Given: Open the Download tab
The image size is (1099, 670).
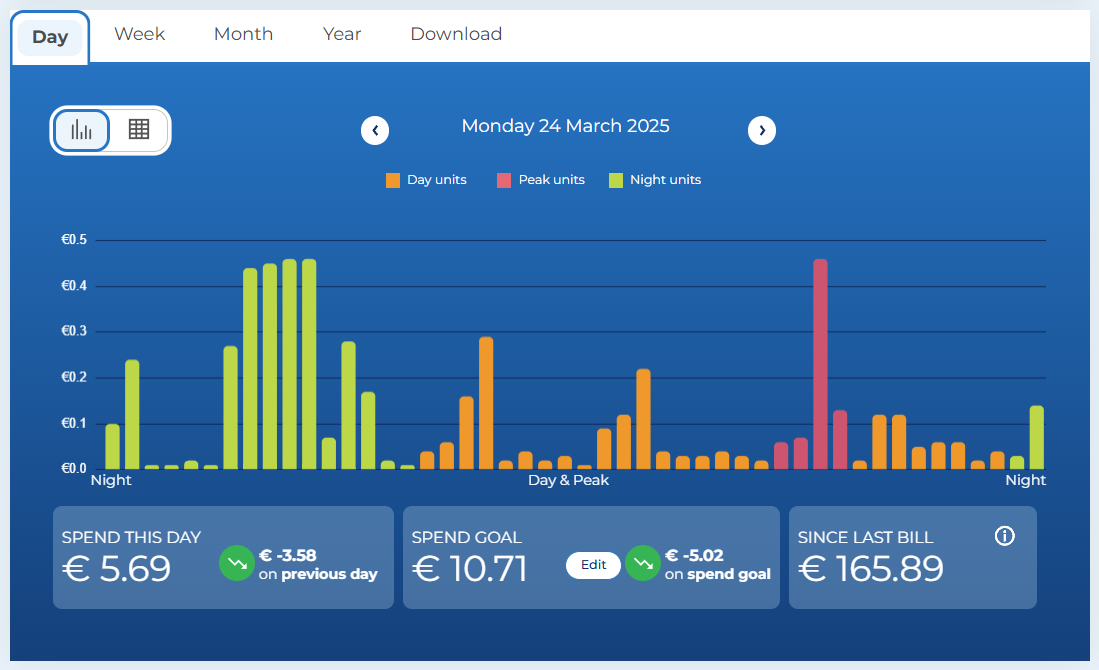Looking at the screenshot, I should (456, 34).
